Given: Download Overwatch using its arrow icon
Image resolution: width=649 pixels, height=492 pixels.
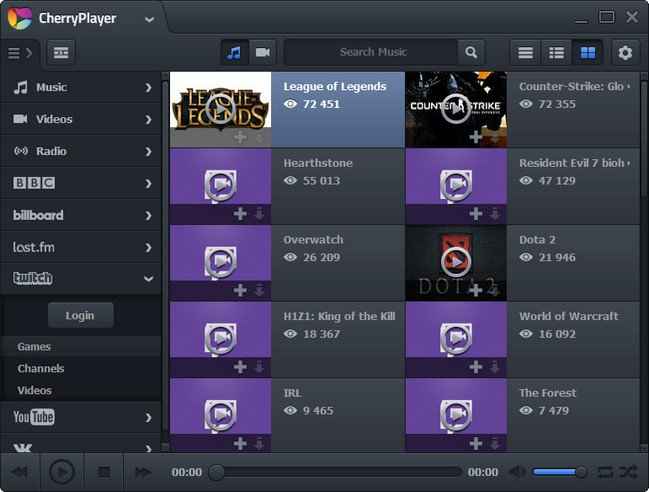Looking at the screenshot, I should point(259,290).
